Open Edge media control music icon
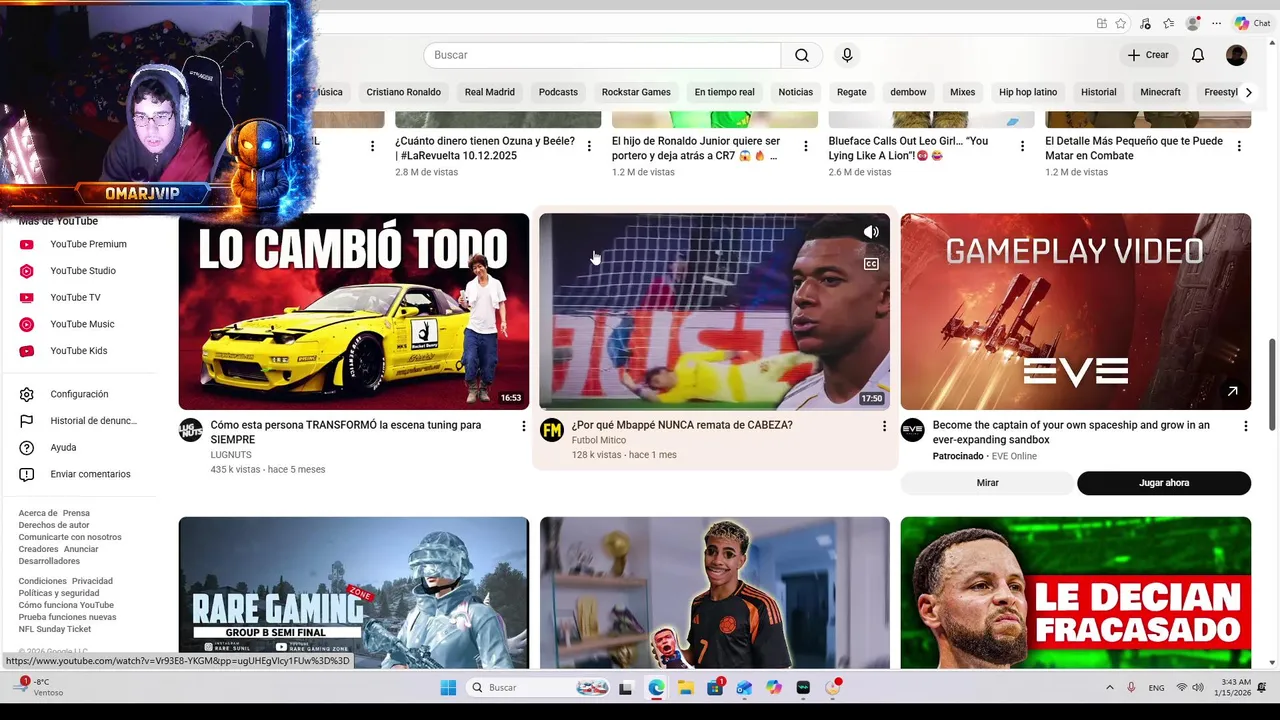 1145,23
